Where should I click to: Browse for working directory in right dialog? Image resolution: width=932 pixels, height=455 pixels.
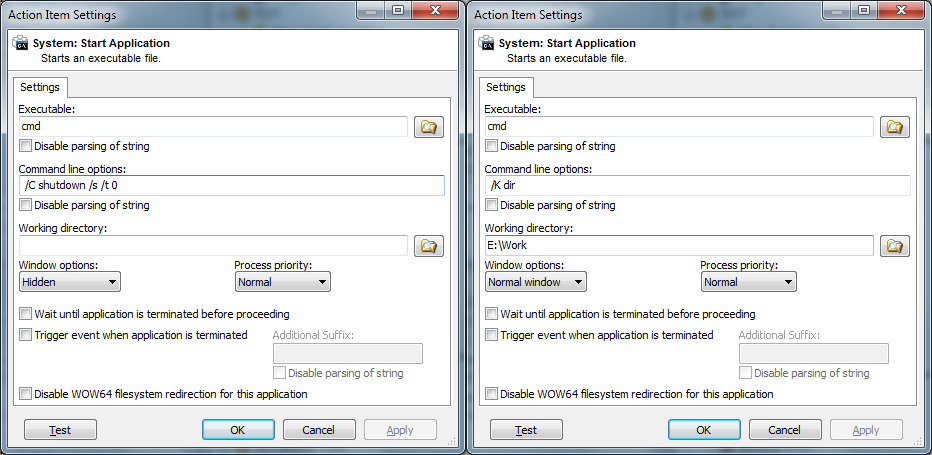895,246
